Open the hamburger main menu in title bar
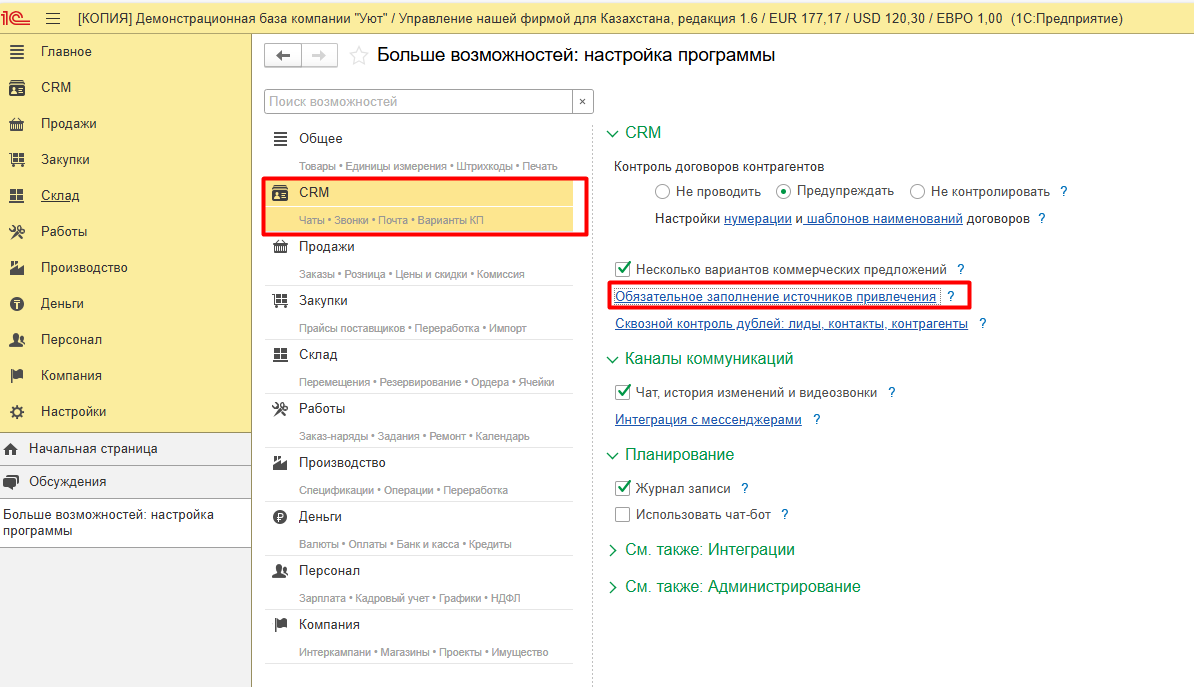The width and height of the screenshot is (1194, 687). [53, 18]
